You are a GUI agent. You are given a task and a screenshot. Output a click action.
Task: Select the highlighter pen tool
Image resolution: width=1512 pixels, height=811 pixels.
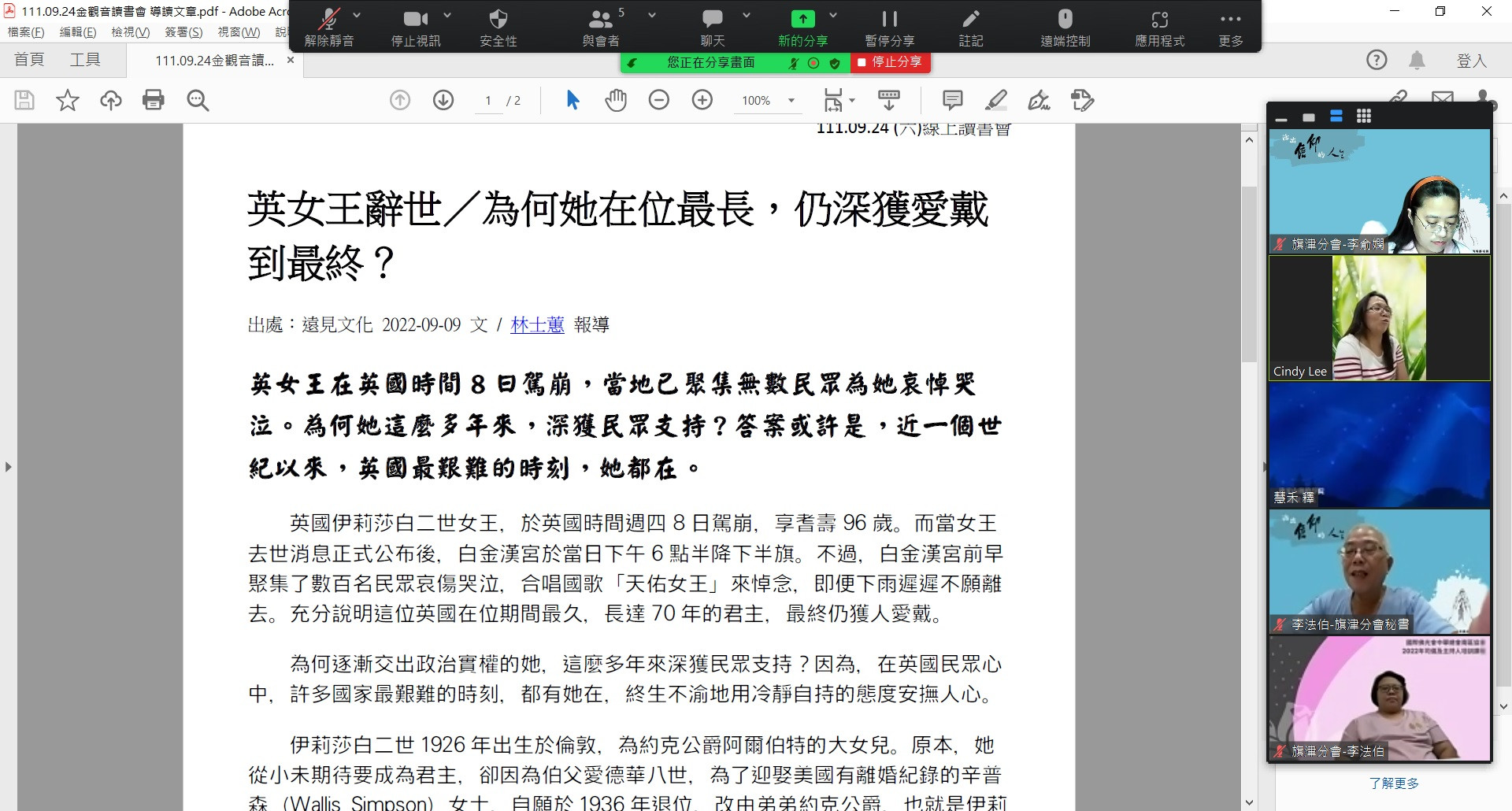tap(996, 100)
